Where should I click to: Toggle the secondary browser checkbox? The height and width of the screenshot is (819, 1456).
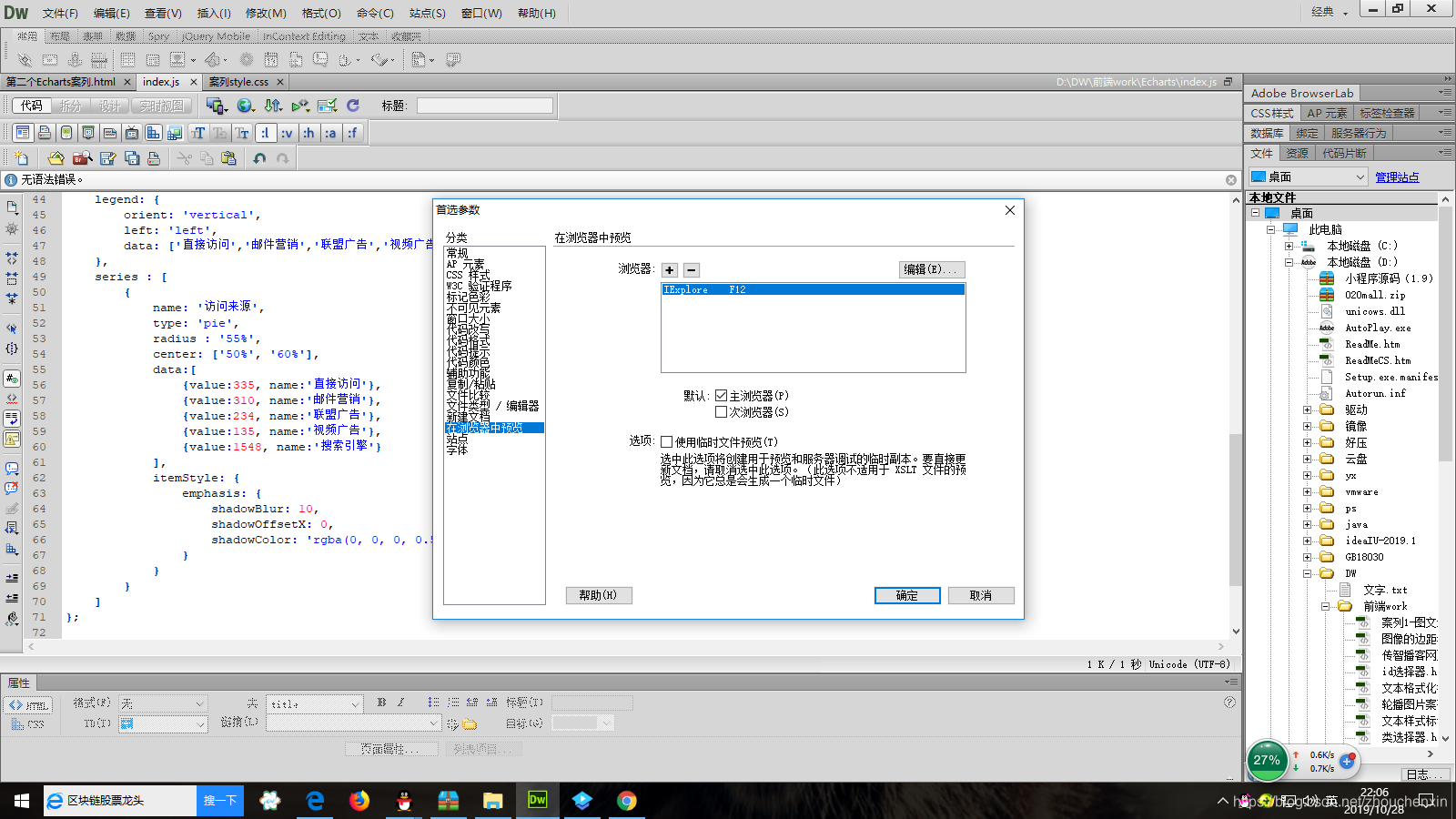721,412
